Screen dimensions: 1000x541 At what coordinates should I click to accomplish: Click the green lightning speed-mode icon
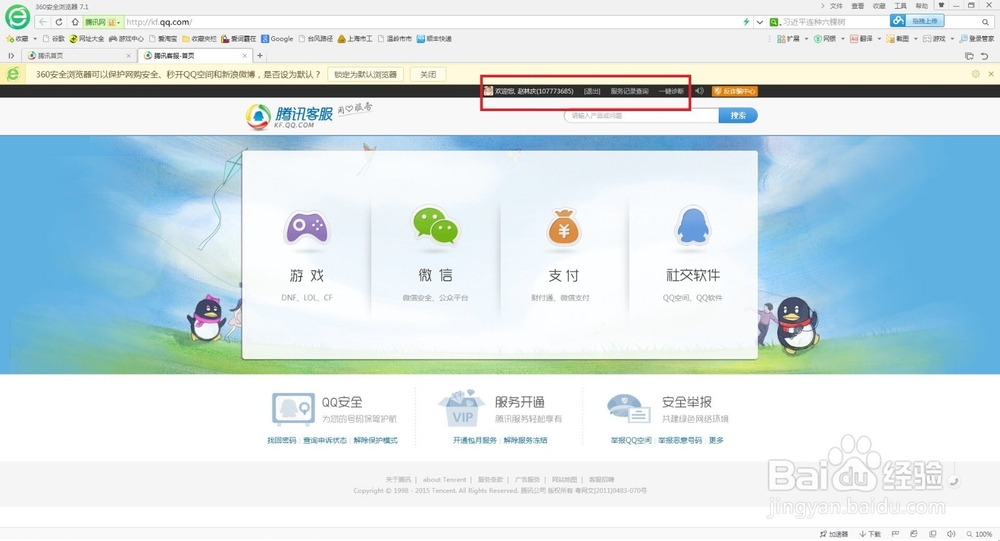746,22
